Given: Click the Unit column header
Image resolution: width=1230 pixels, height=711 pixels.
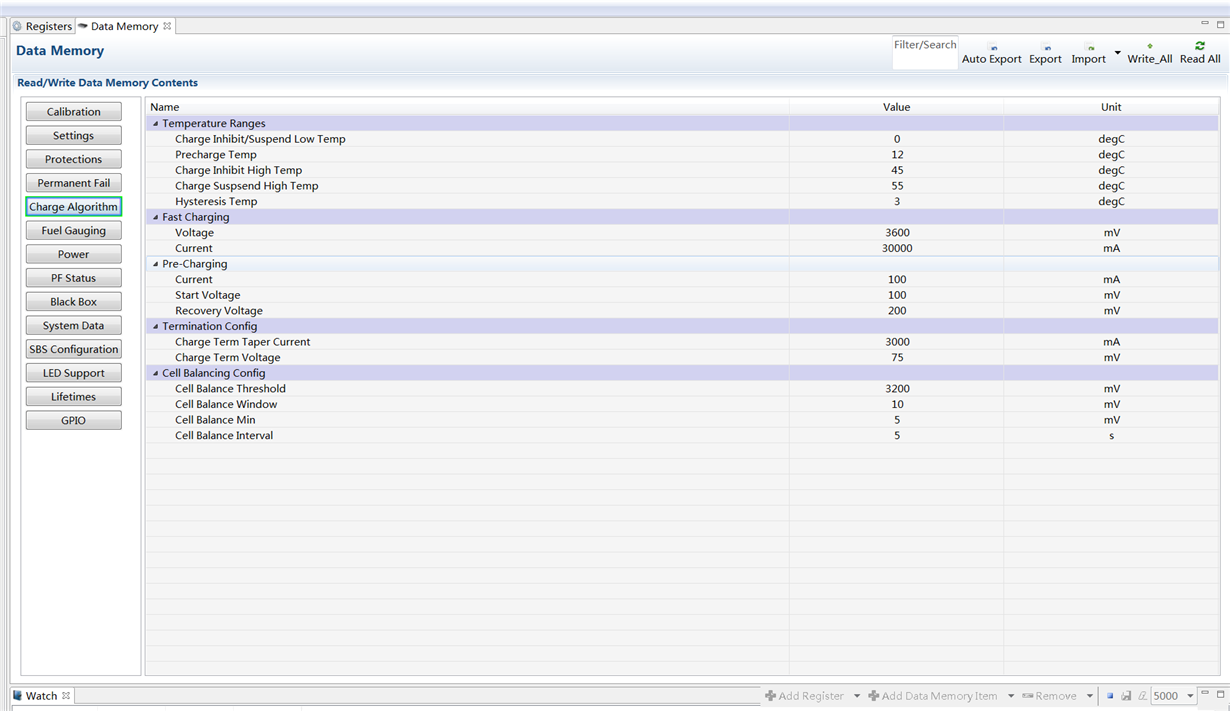Looking at the screenshot, I should [1111, 107].
